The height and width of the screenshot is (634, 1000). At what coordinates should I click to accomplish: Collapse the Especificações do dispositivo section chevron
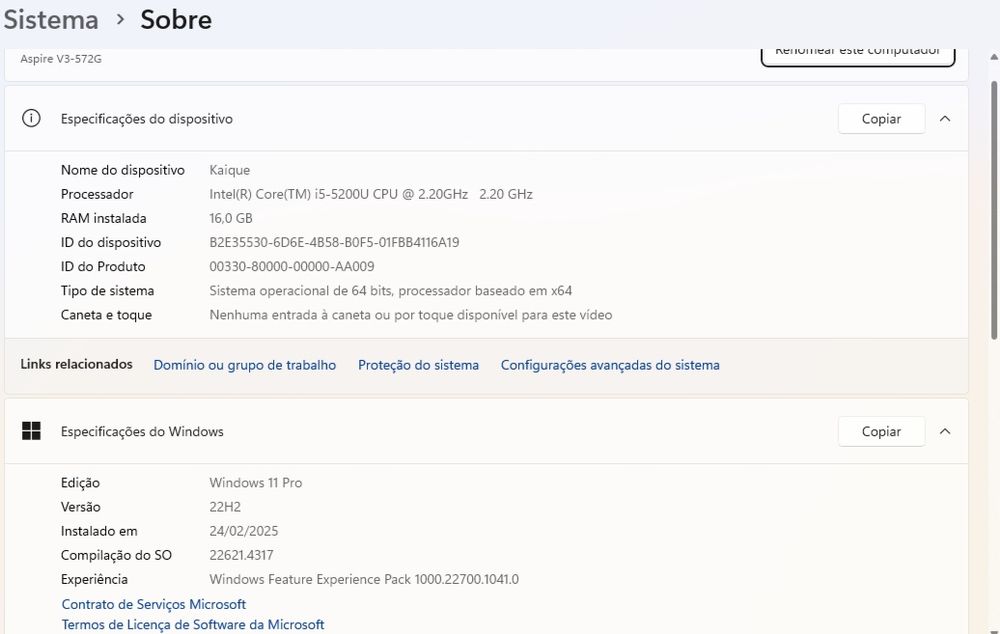pos(945,118)
